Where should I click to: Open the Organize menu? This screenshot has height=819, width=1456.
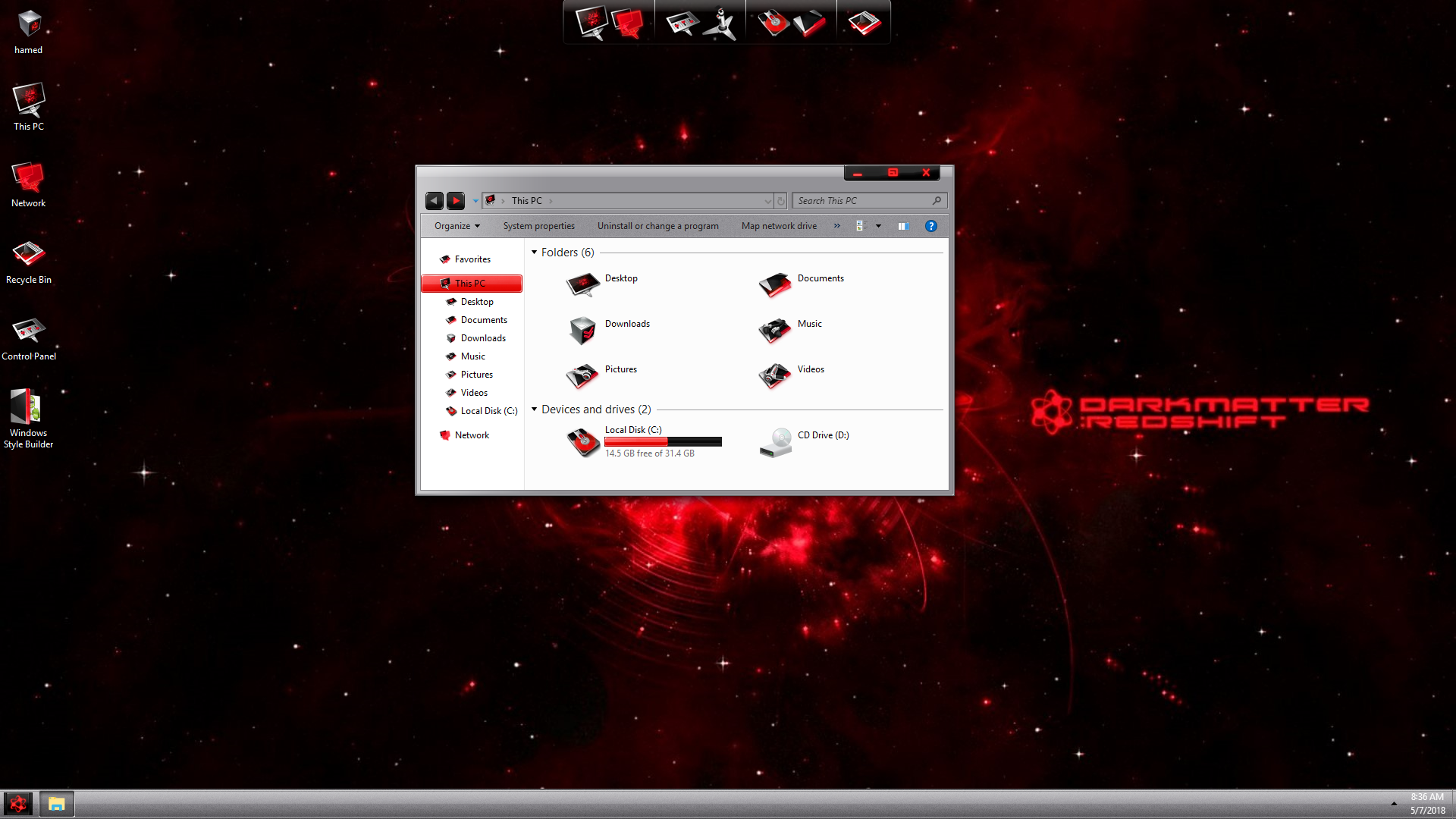coord(457,226)
